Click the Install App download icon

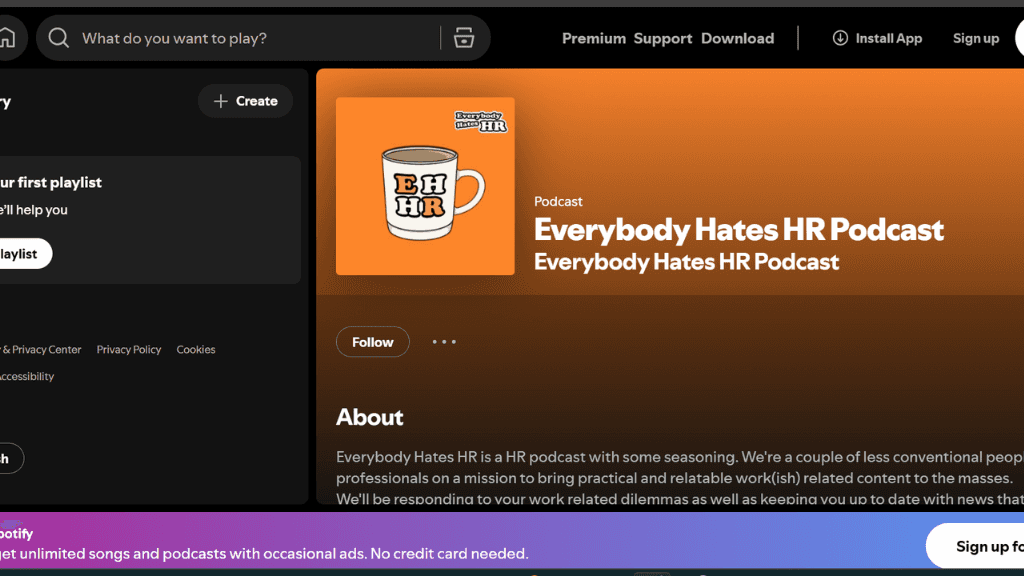tap(840, 38)
